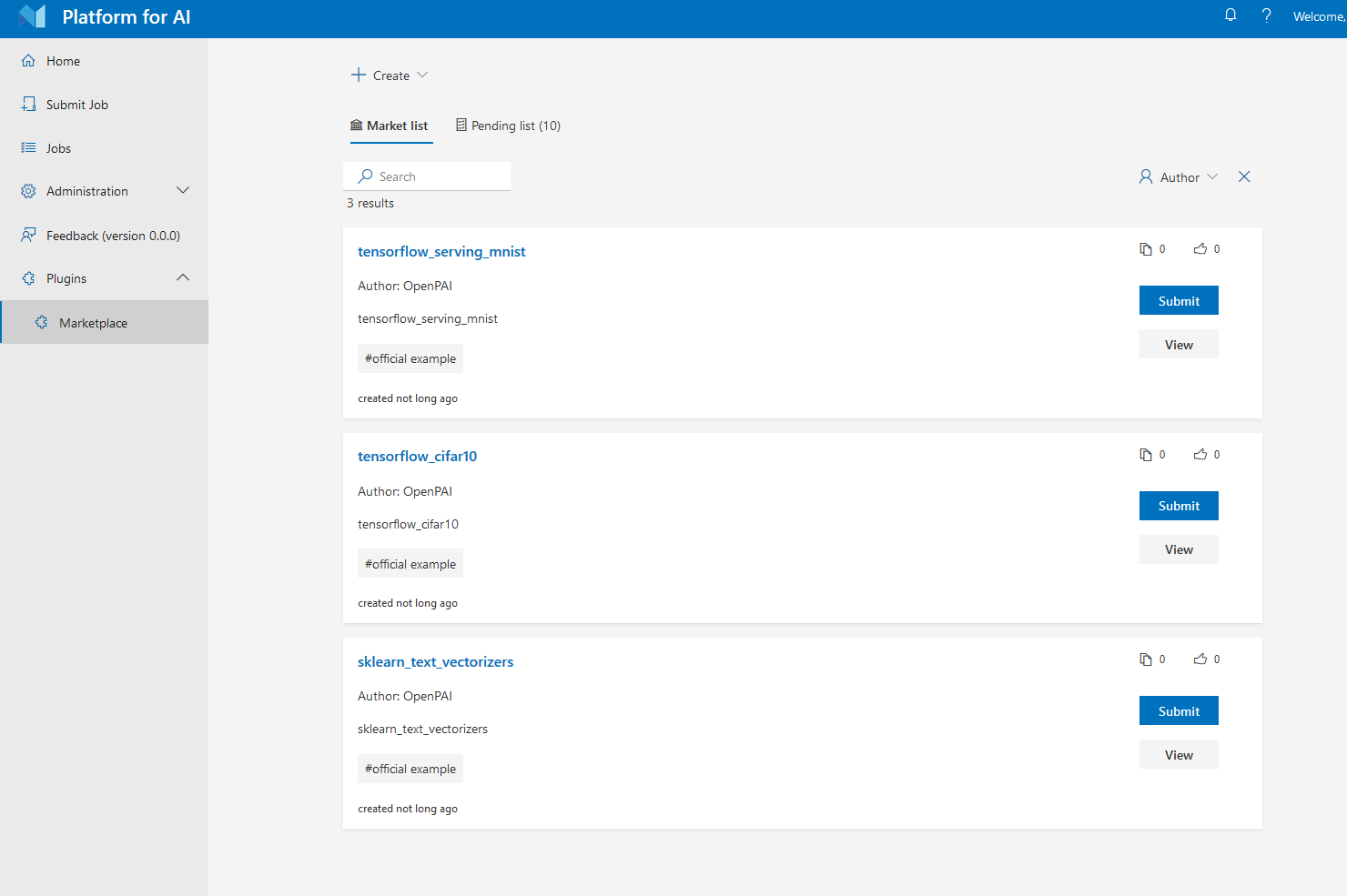Submit the tensorflow_cifar10 item
The image size is (1347, 896).
coord(1179,506)
